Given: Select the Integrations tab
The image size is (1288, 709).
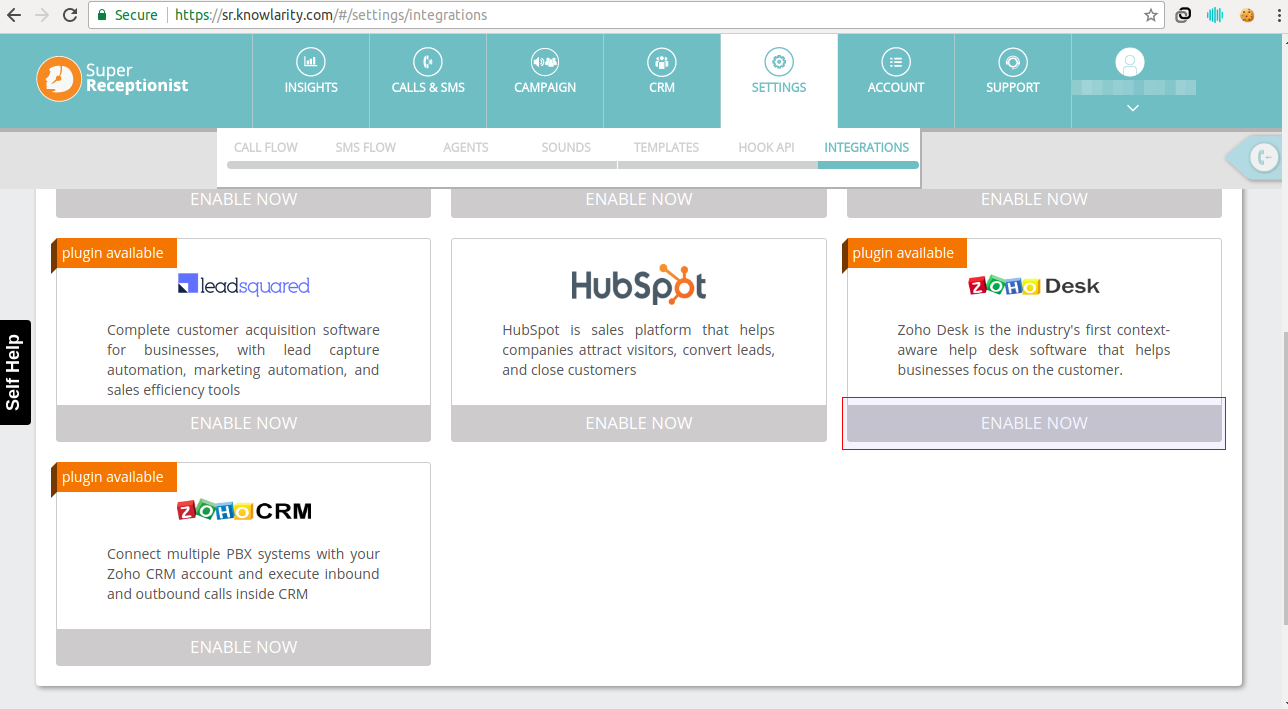Looking at the screenshot, I should (867, 147).
